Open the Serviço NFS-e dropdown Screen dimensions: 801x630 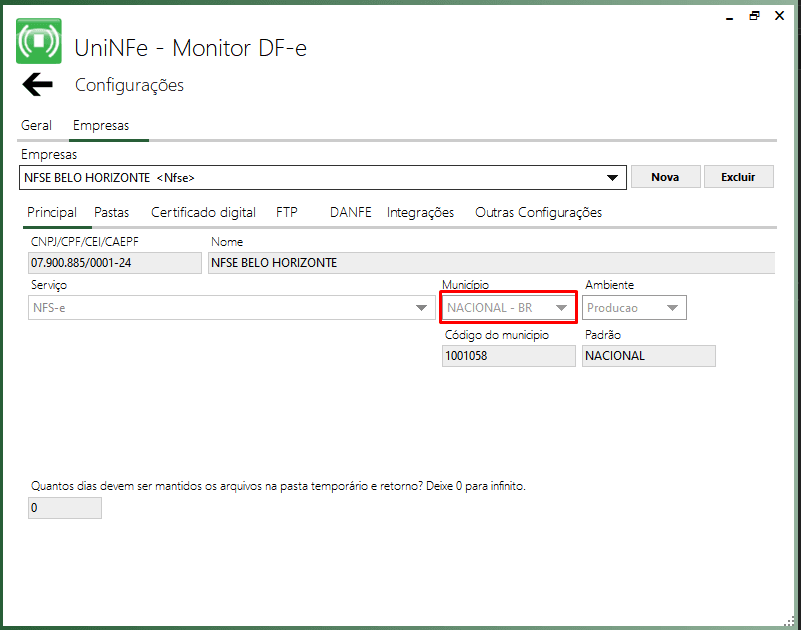point(231,308)
